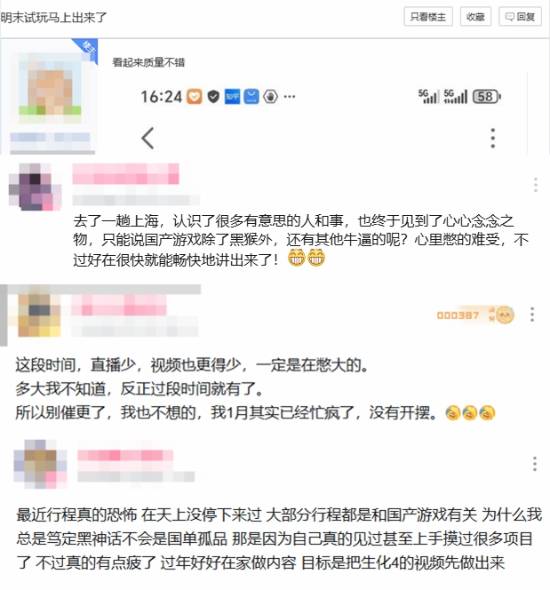Open options menu for the Shanghai post
Screen dimensions: 550x590
pos(536,185)
